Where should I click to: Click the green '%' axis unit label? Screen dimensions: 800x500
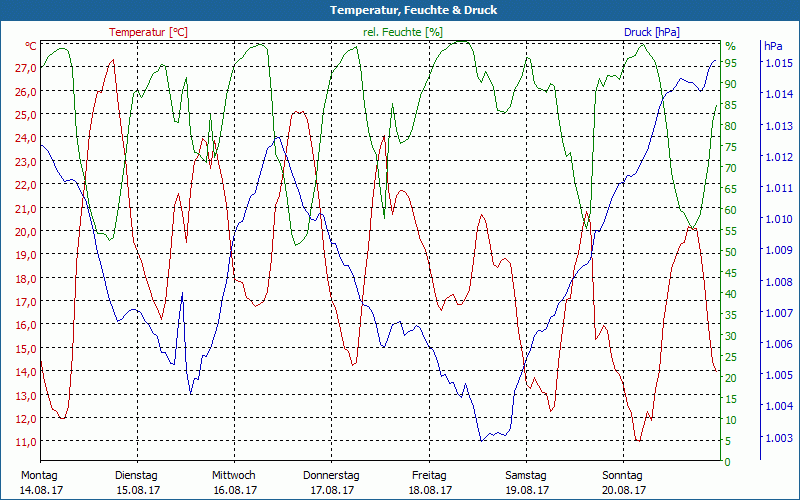(x=731, y=46)
